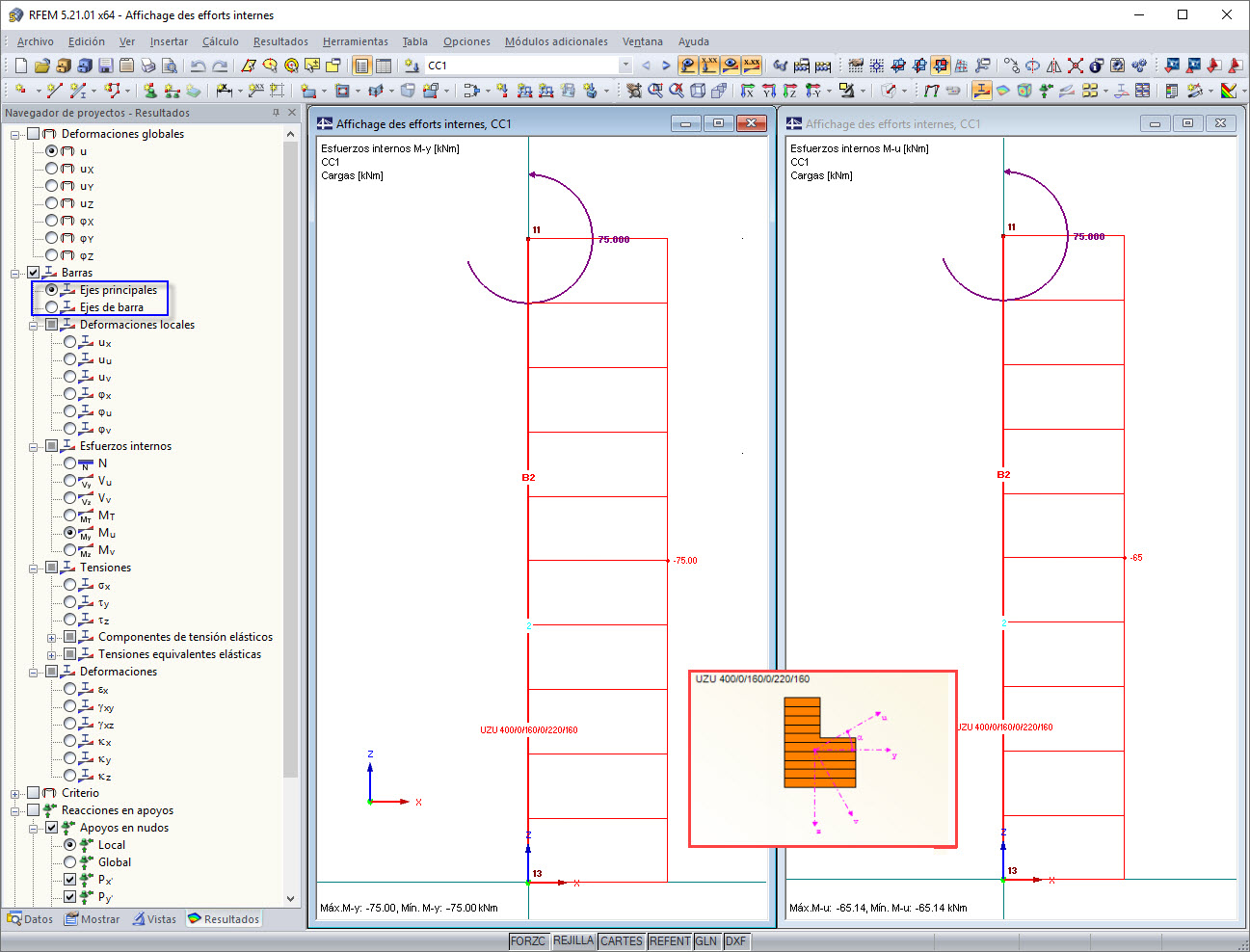Open the CC1 load case dropdown

625,66
